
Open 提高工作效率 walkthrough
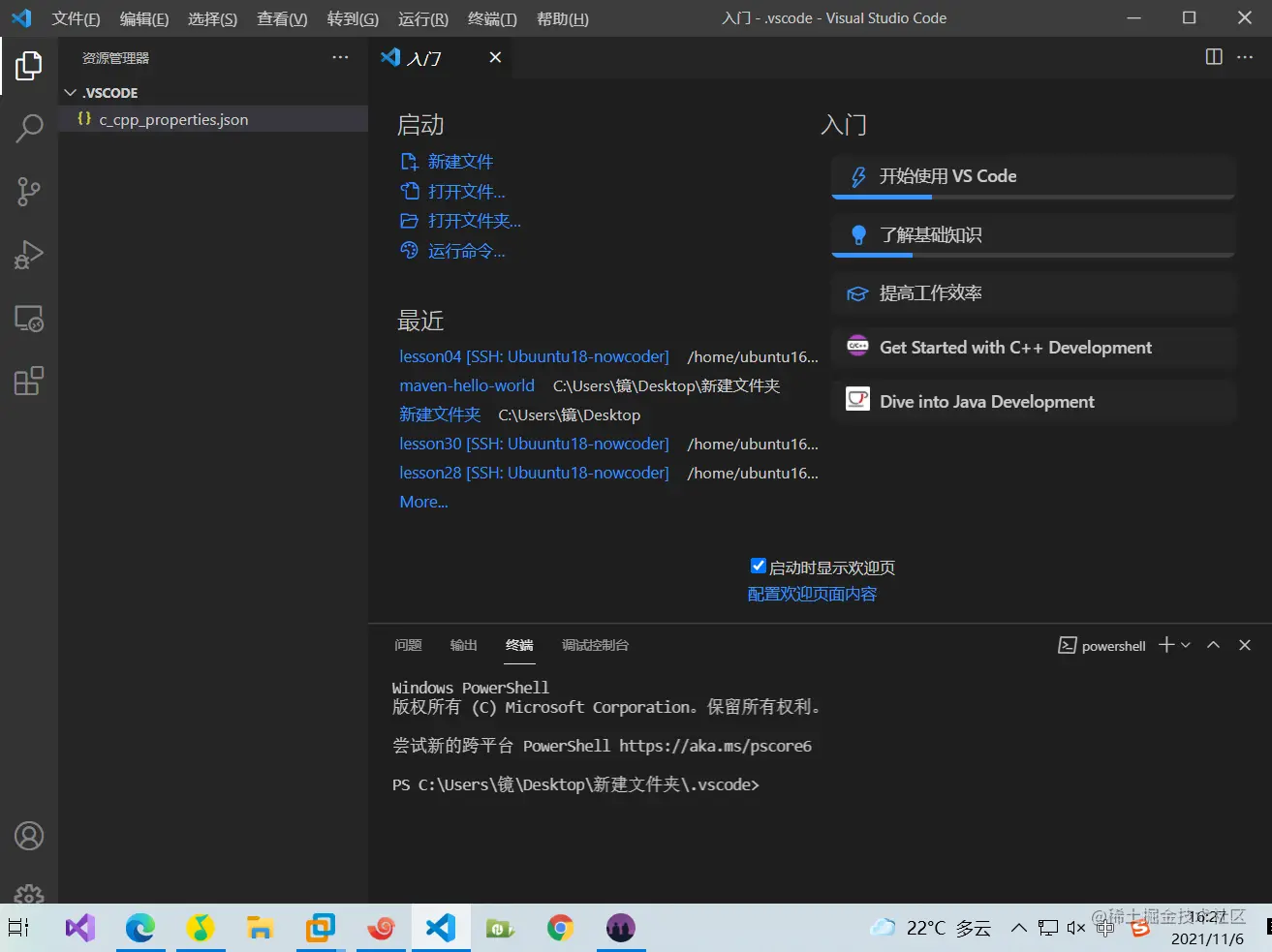(x=1033, y=293)
